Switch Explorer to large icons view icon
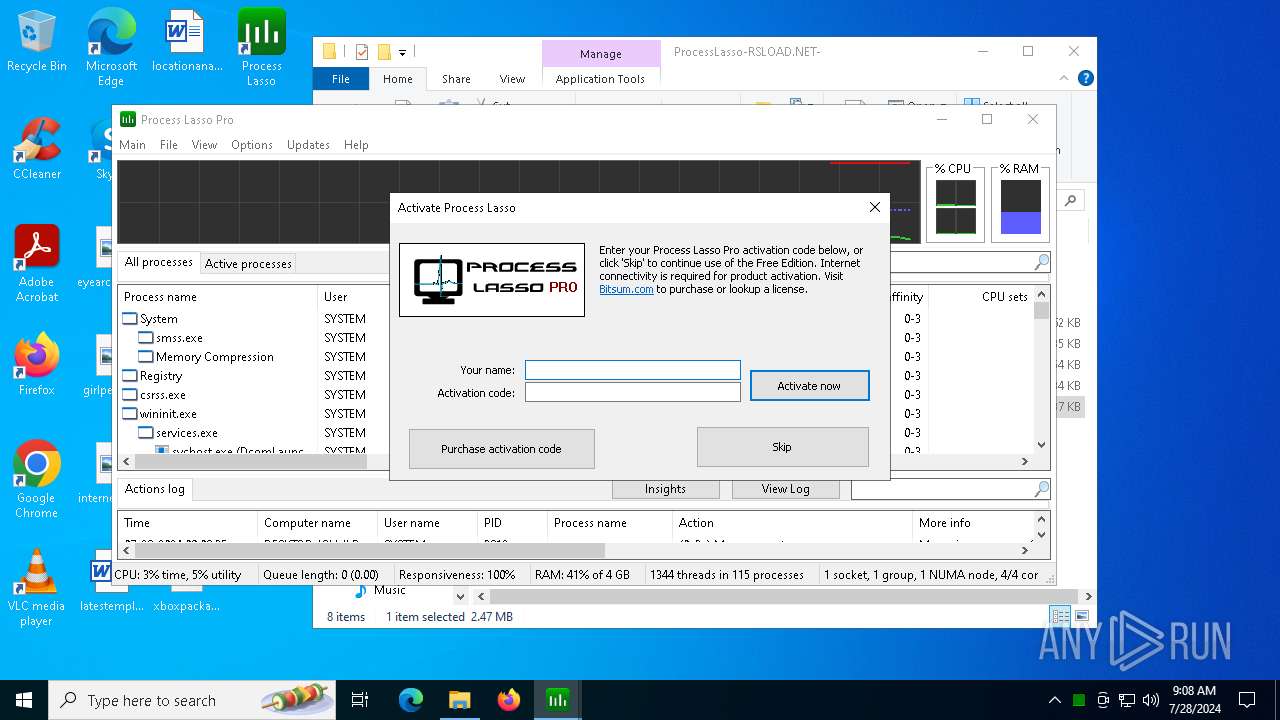The height and width of the screenshot is (720, 1280). [1081, 616]
